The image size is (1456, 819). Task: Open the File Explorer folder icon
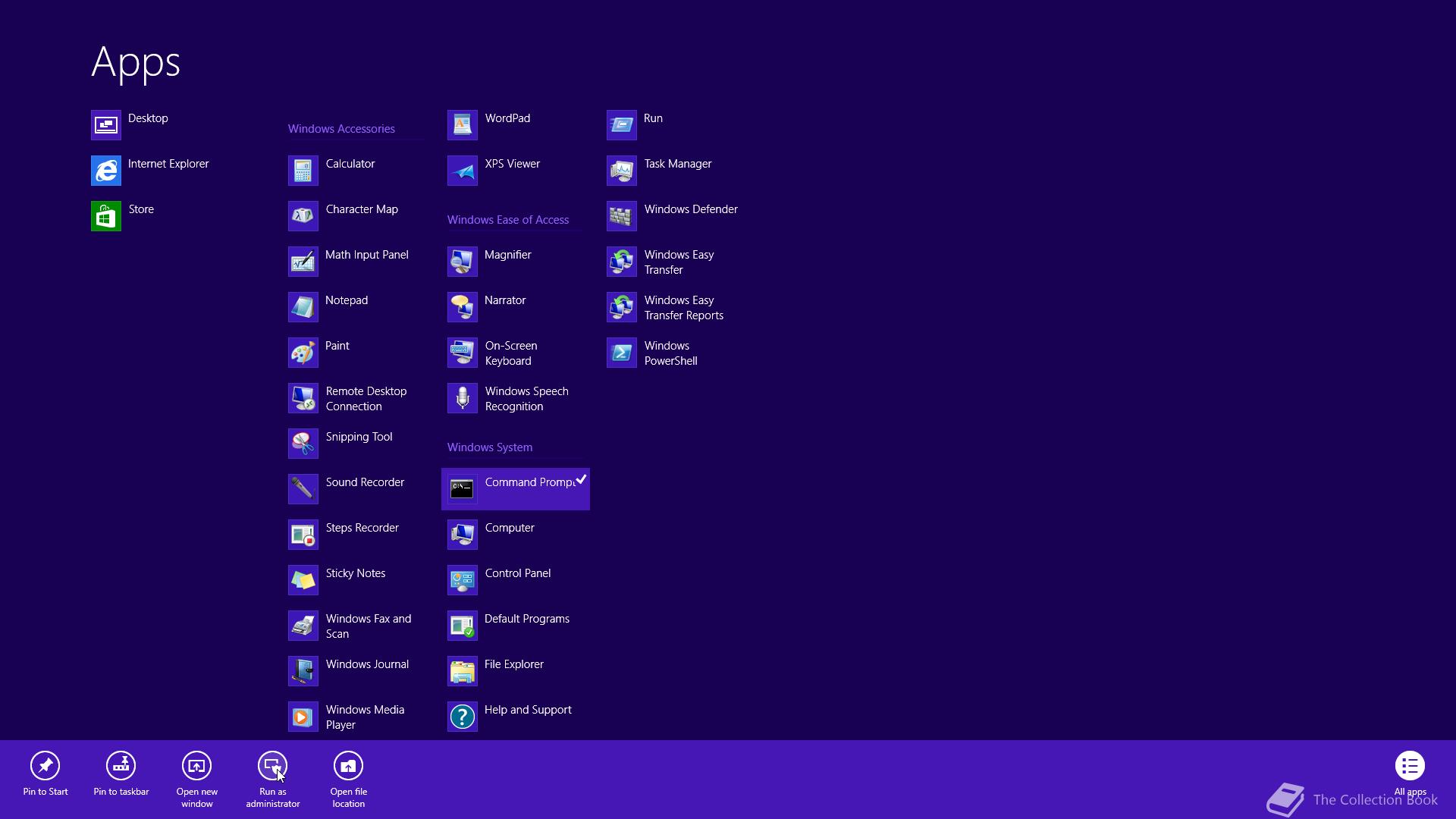point(463,671)
